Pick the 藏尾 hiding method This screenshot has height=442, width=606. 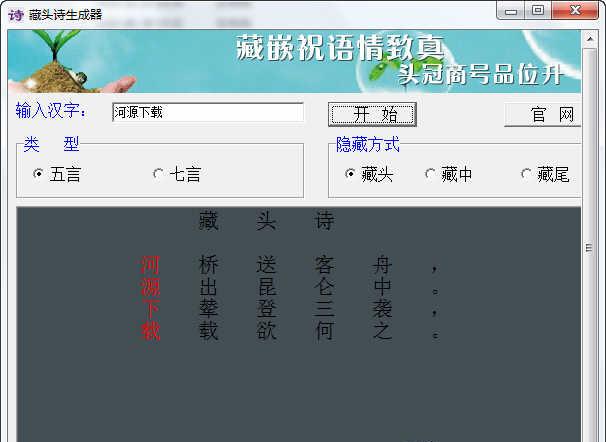point(527,174)
